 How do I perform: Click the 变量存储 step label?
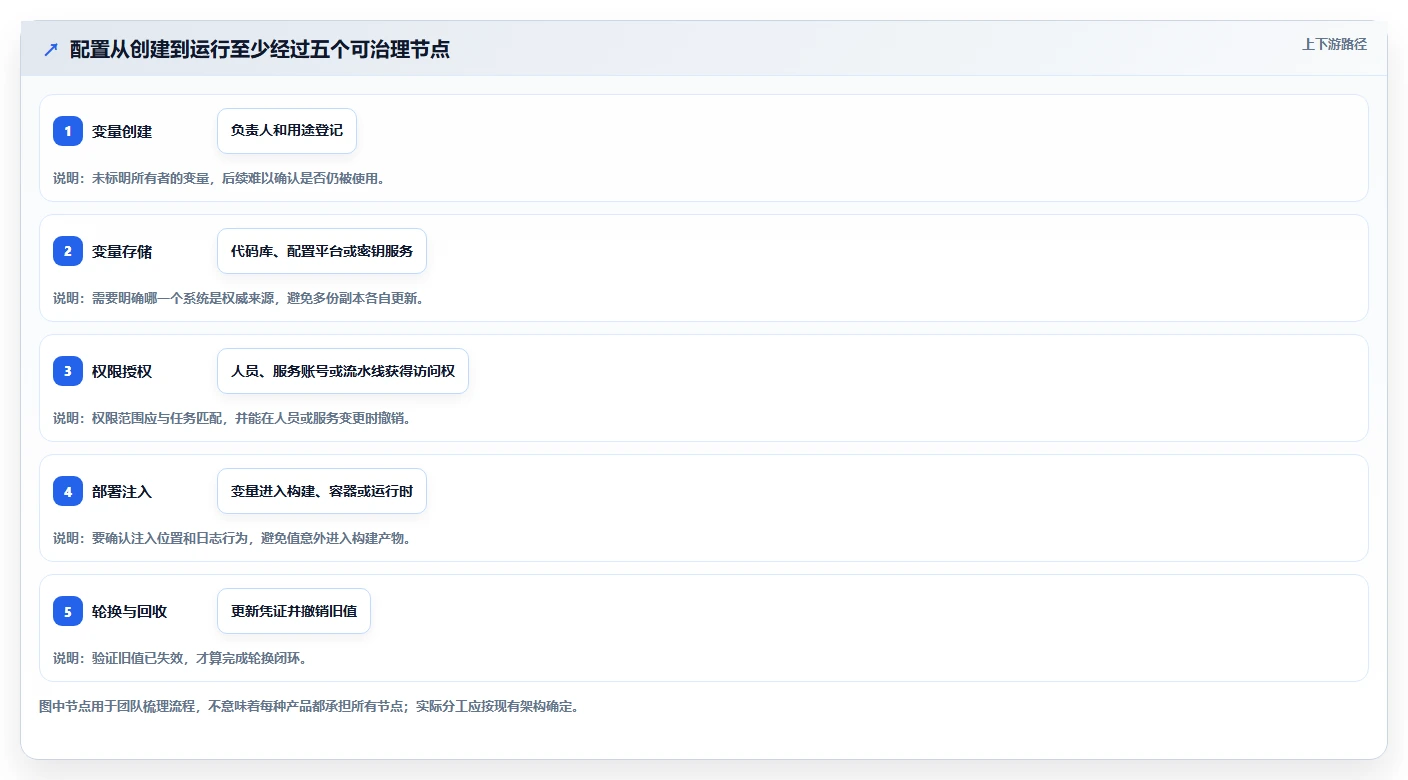tap(122, 251)
